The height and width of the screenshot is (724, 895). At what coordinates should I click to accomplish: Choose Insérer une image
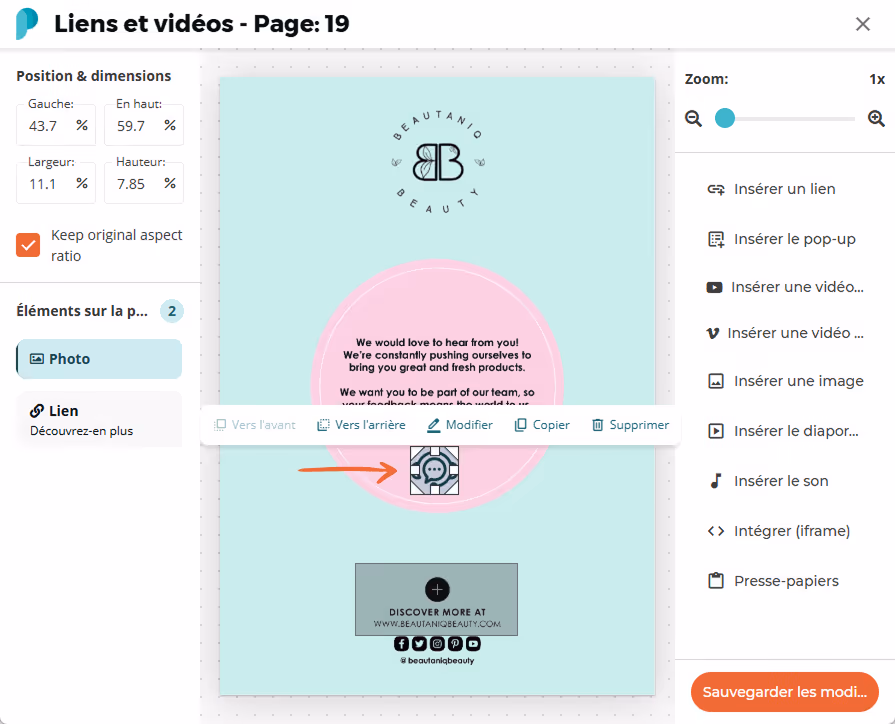[x=785, y=381]
